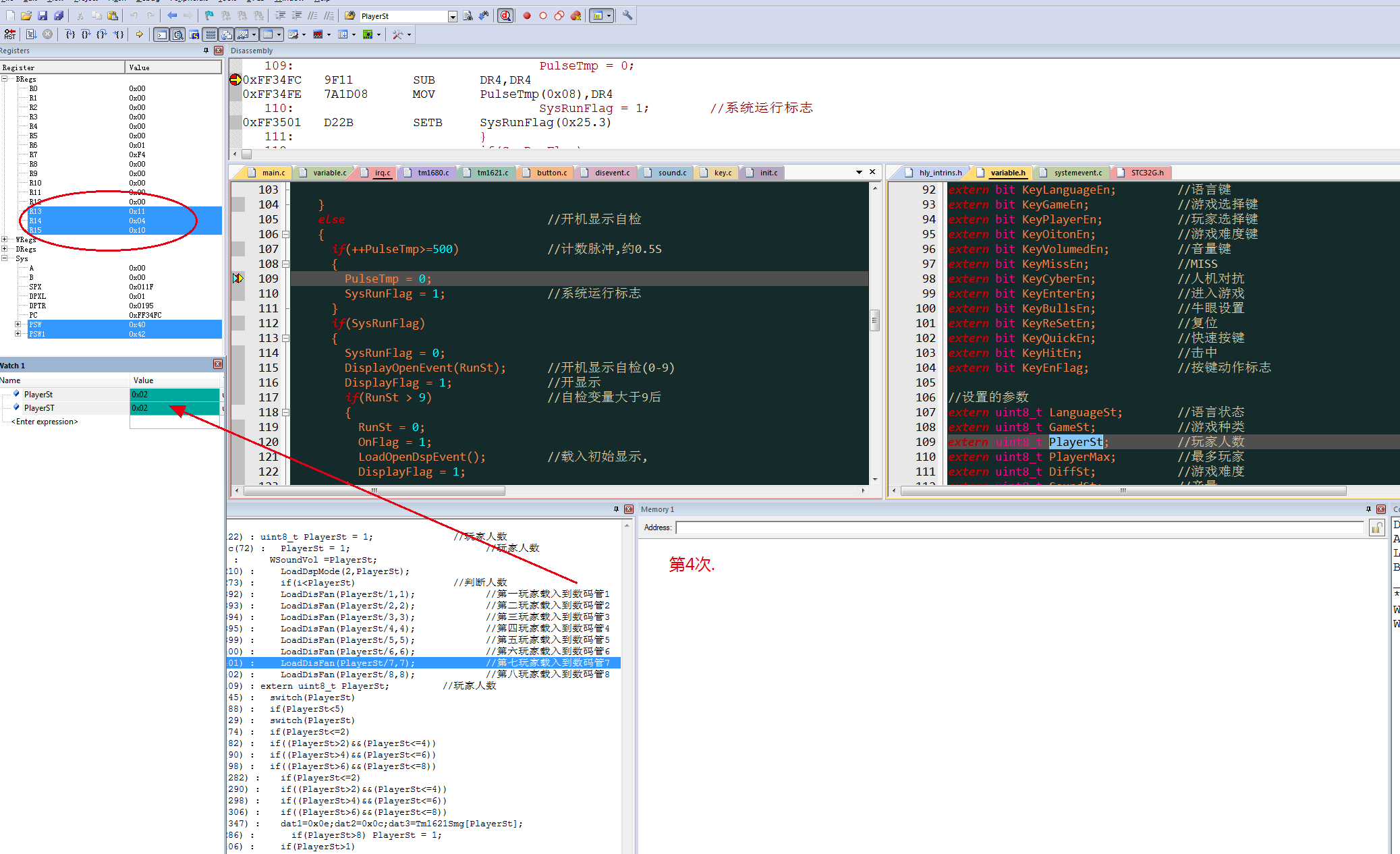Toggle Enable/Disable breakpoint hollow circle
This screenshot has height=854, width=1400.
[x=543, y=16]
